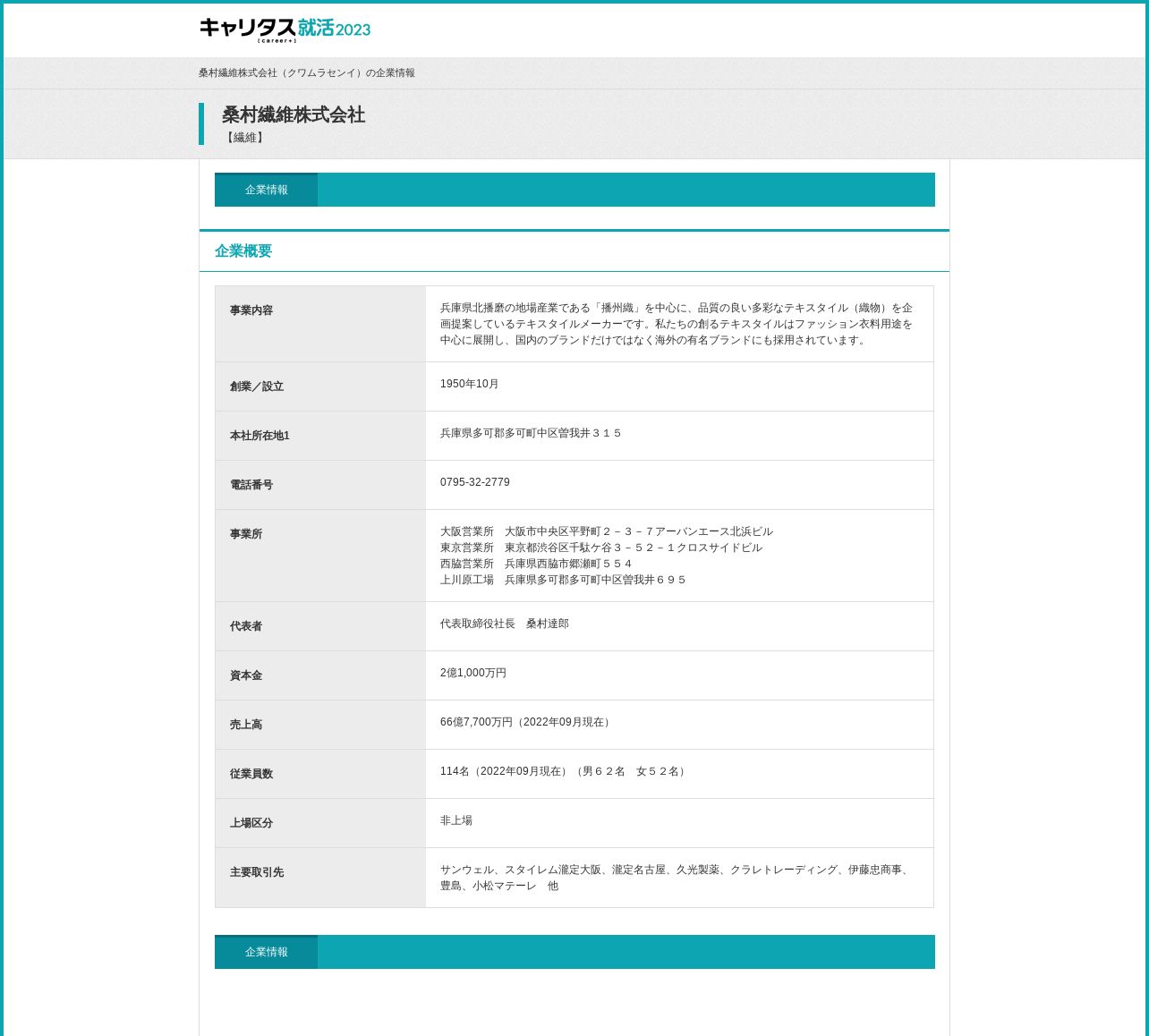The width and height of the screenshot is (1149, 1036).
Task: Click the 本社所在地1 row label
Action: [x=260, y=436]
